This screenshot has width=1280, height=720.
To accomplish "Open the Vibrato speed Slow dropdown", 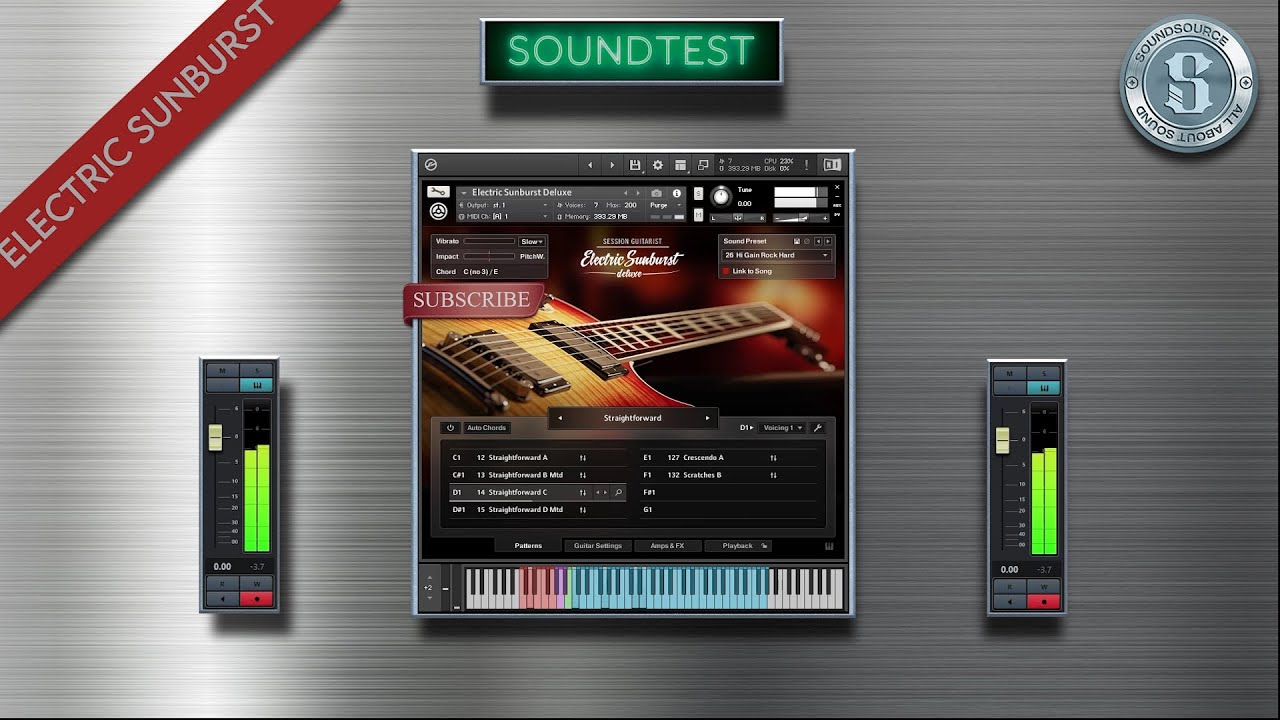I will (x=532, y=241).
